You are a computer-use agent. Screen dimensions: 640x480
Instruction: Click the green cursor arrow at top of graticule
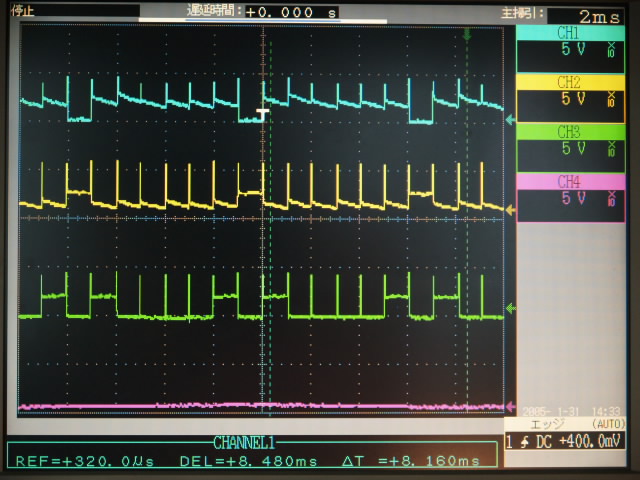(x=466, y=35)
